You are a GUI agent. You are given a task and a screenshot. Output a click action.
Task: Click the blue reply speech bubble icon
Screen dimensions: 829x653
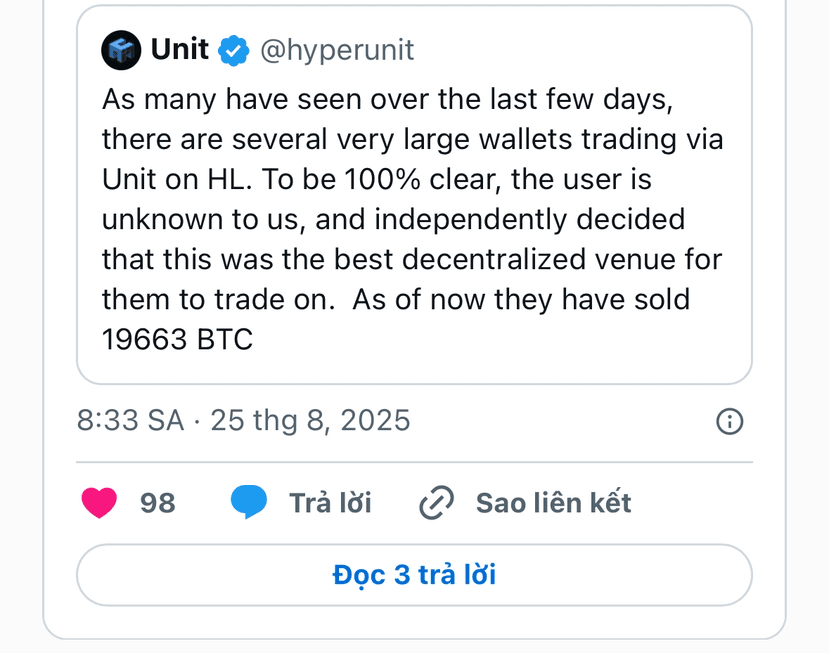[248, 501]
